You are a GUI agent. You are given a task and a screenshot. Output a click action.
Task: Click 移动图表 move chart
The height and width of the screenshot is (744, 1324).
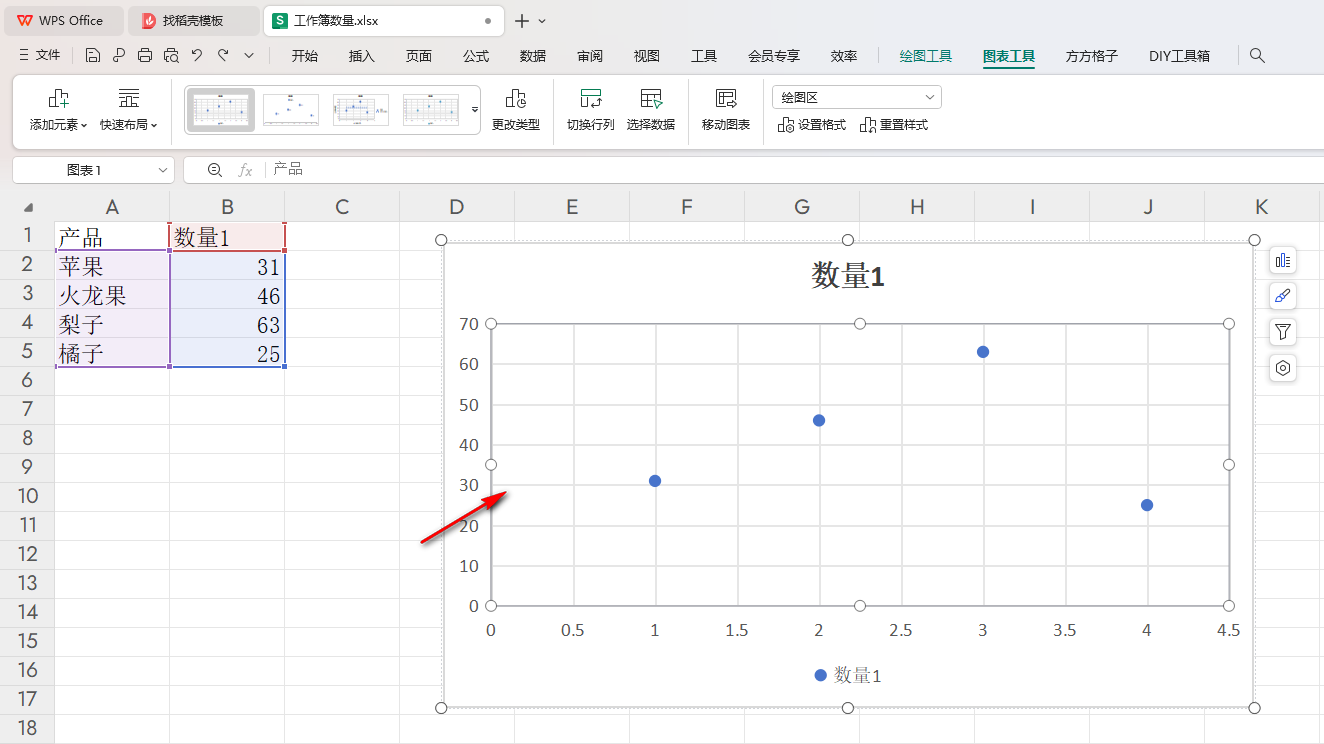click(726, 110)
